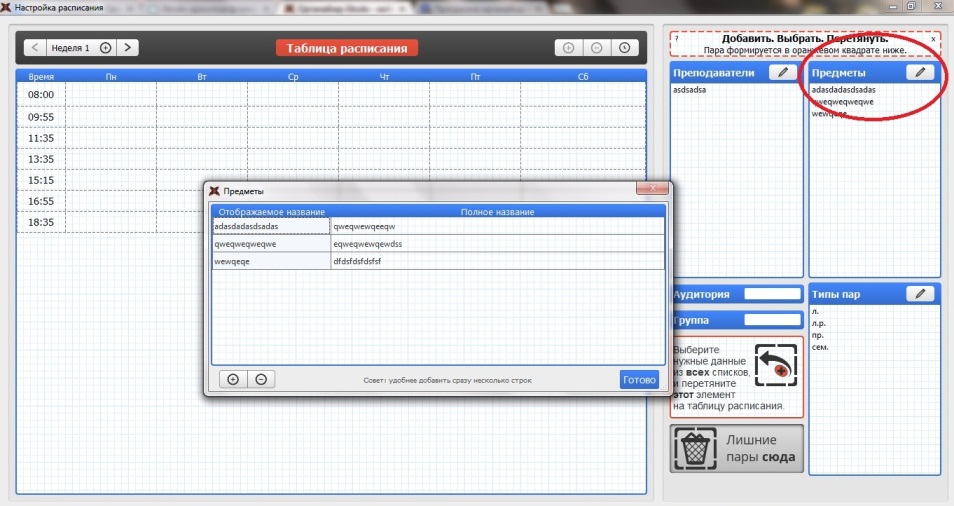The height and width of the screenshot is (506, 954).
Task: Click Полное название column header
Action: tap(497, 212)
